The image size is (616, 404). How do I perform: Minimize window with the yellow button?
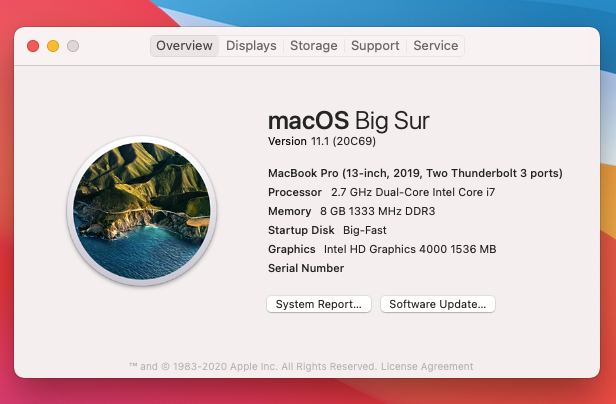pyautogui.click(x=53, y=46)
